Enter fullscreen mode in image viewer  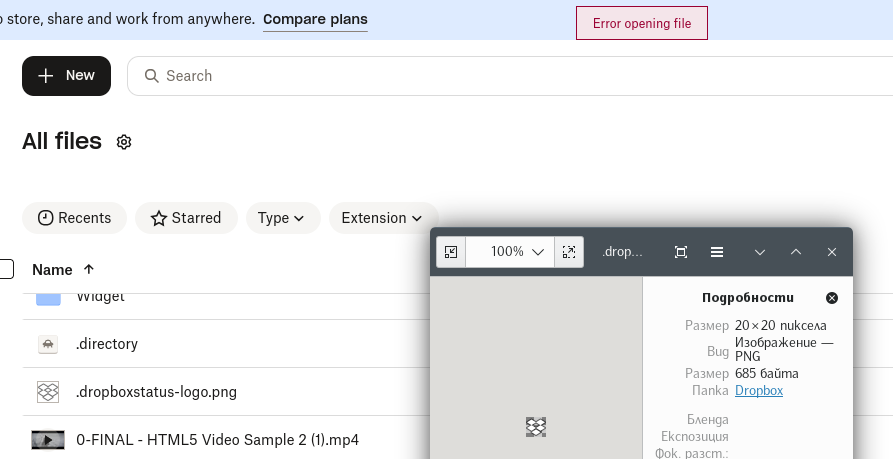pyautogui.click(x=681, y=252)
